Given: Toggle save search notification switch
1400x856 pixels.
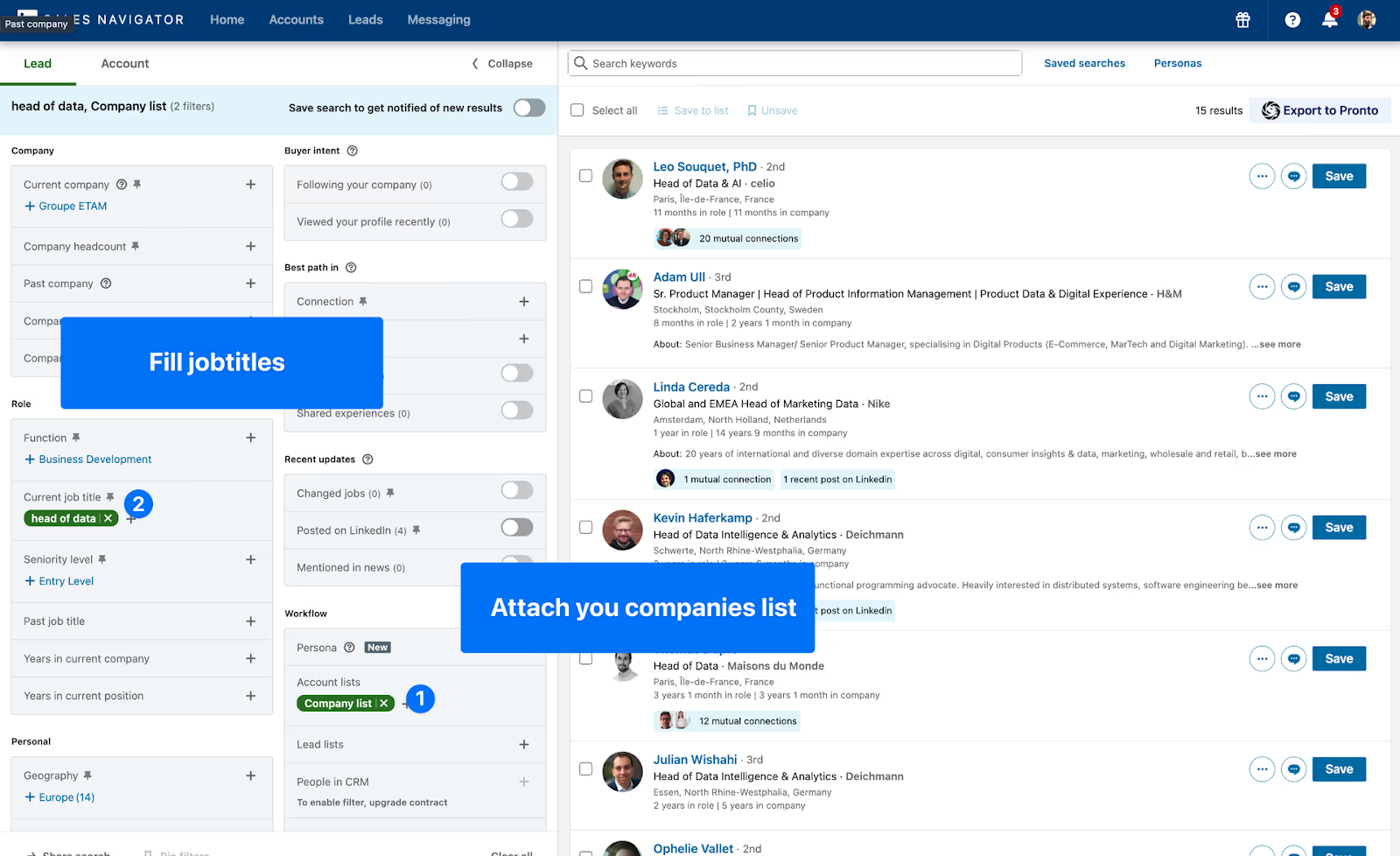Looking at the screenshot, I should 529,108.
